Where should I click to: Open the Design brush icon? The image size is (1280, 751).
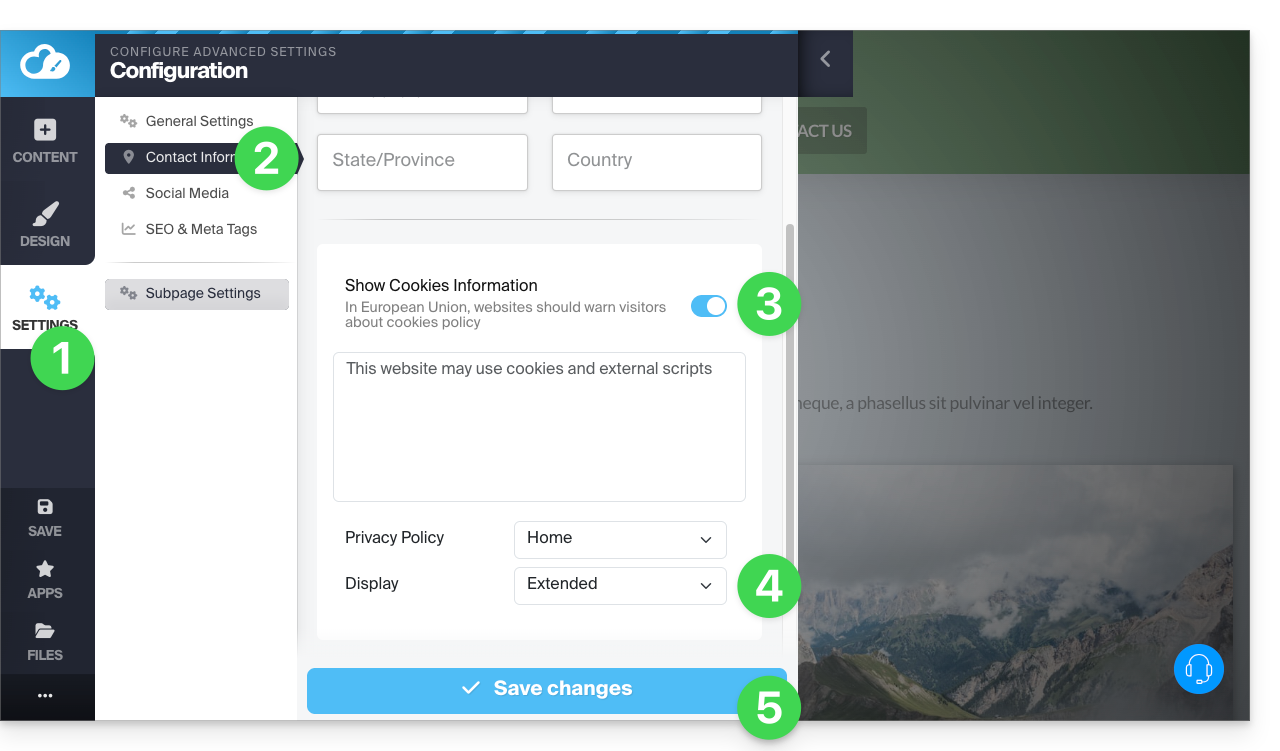pyautogui.click(x=45, y=214)
